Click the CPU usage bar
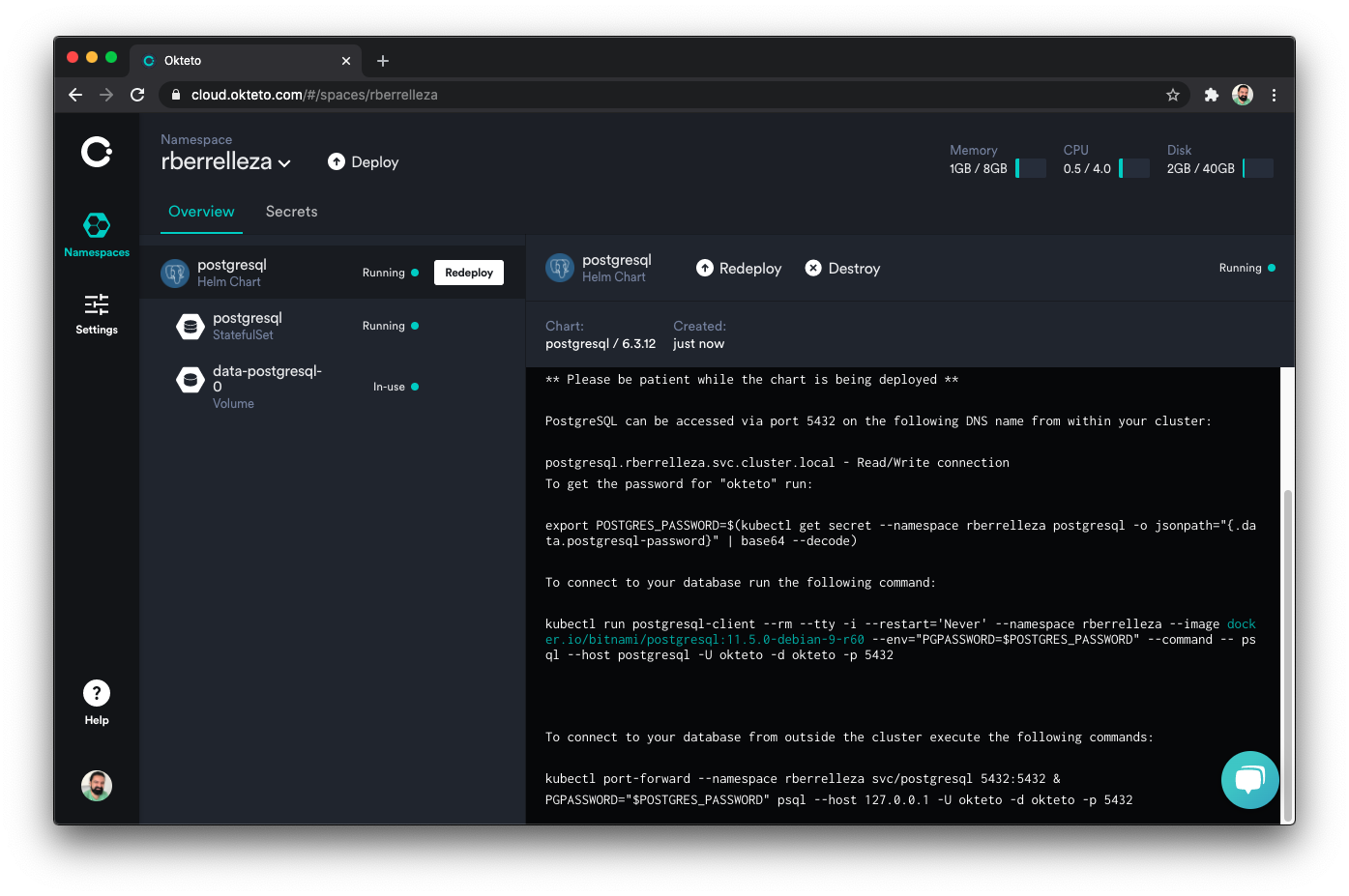Screen dimensions: 1349x896 tap(1134, 168)
